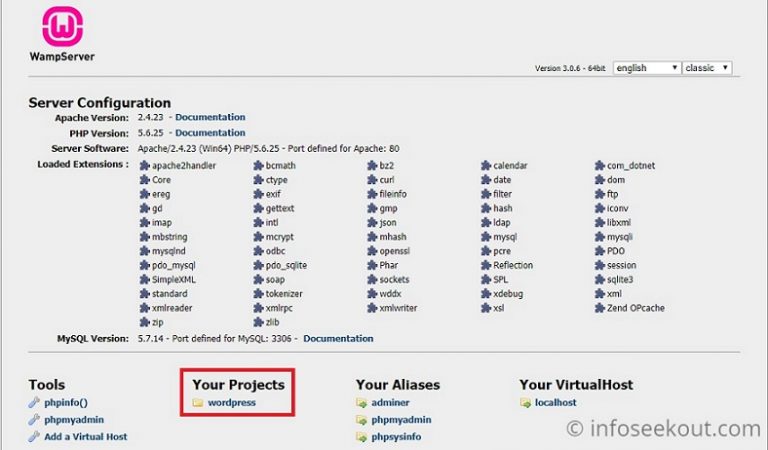Image resolution: width=768 pixels, height=450 pixels.
Task: Open the adminer alias link
Action: pyautogui.click(x=390, y=403)
